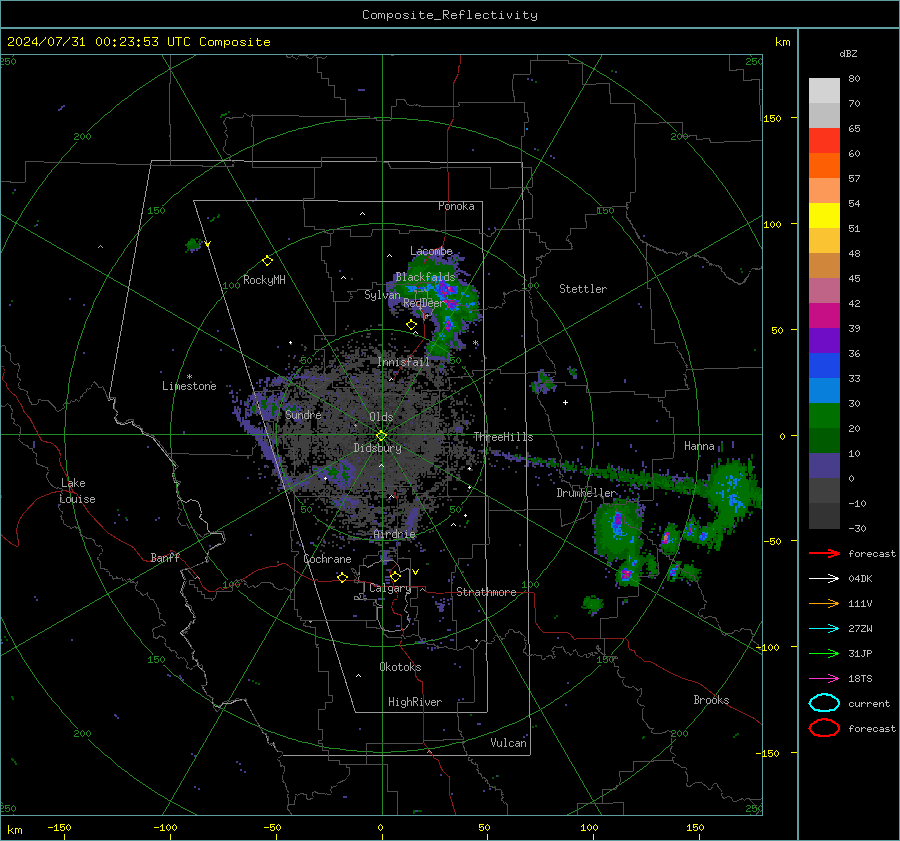Click the Brooks city label
900x841 pixels.
711,700
